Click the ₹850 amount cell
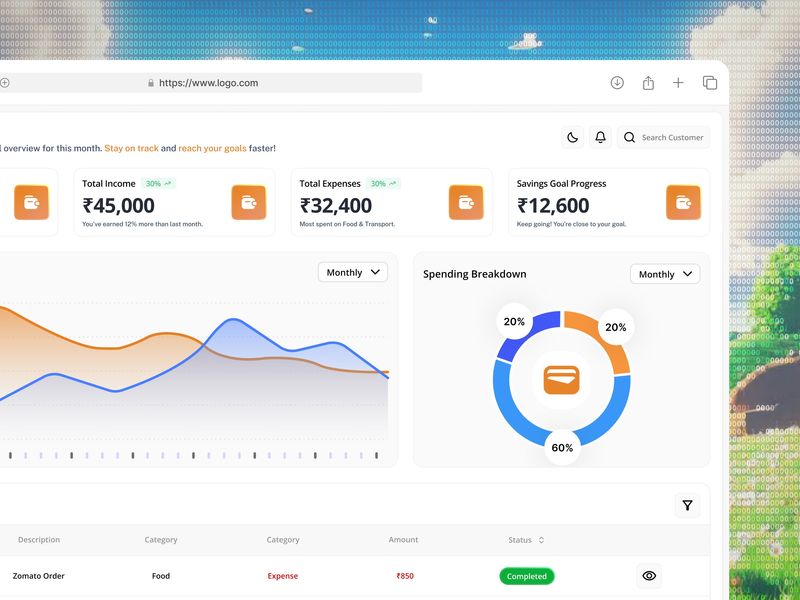The width and height of the screenshot is (800, 600). click(405, 576)
